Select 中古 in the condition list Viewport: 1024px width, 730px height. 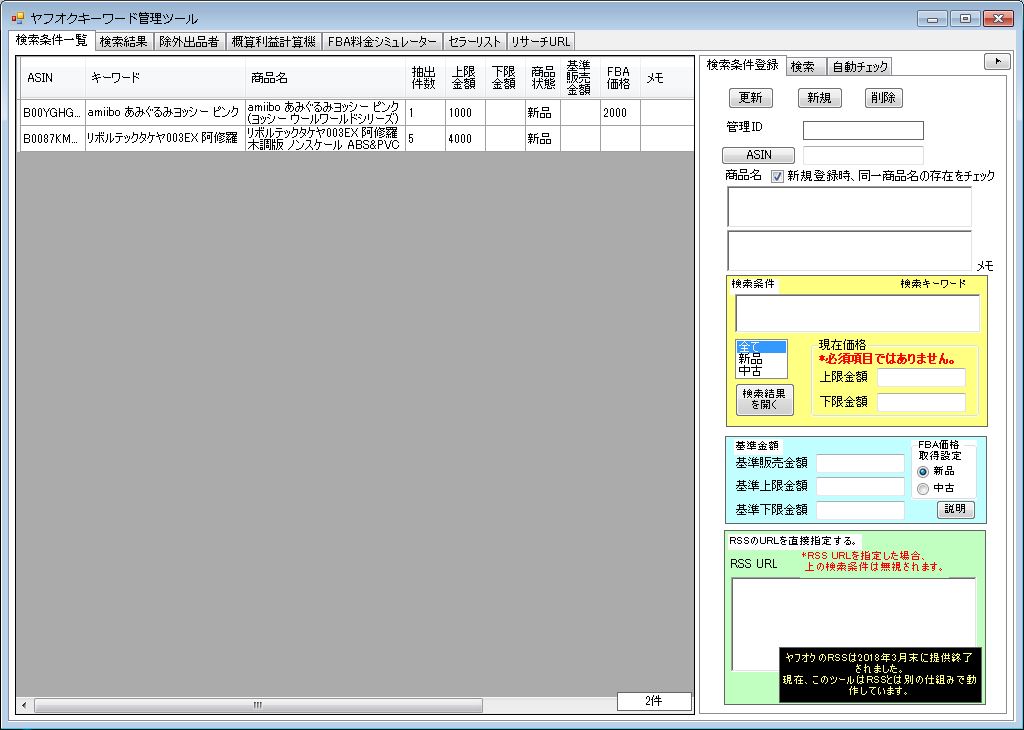coord(761,371)
